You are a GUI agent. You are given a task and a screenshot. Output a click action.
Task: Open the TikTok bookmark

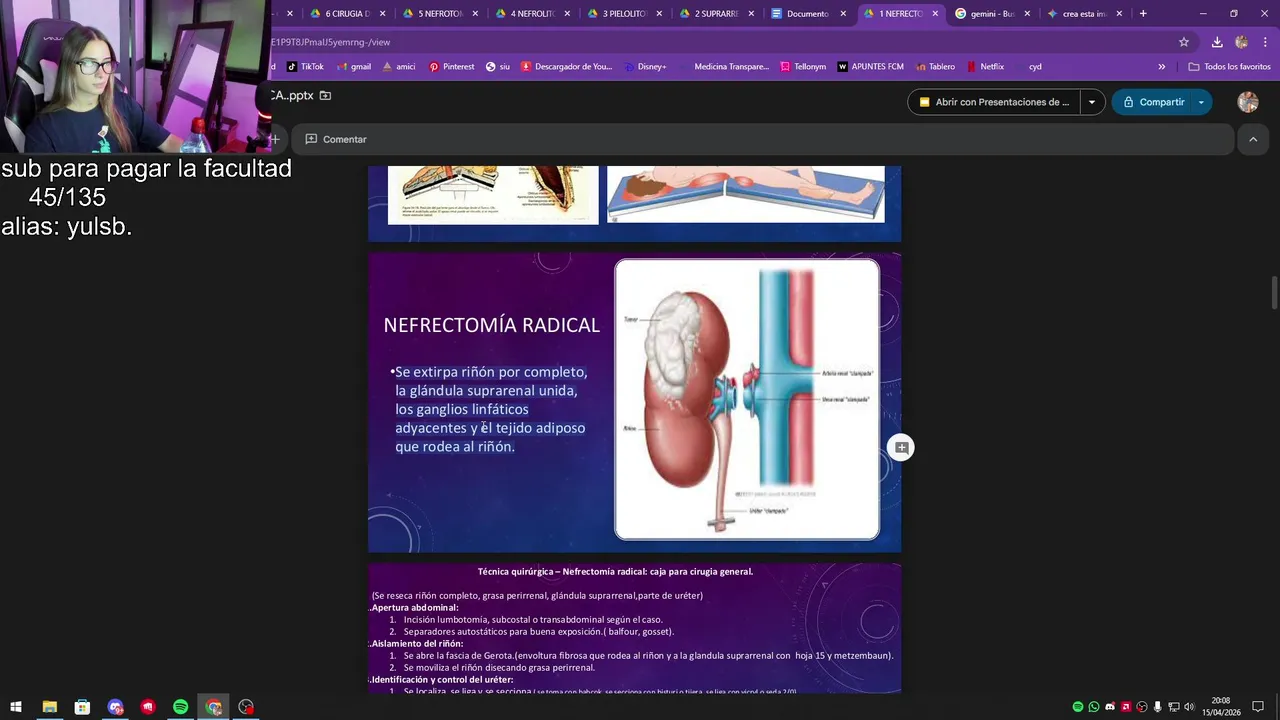[x=305, y=67]
